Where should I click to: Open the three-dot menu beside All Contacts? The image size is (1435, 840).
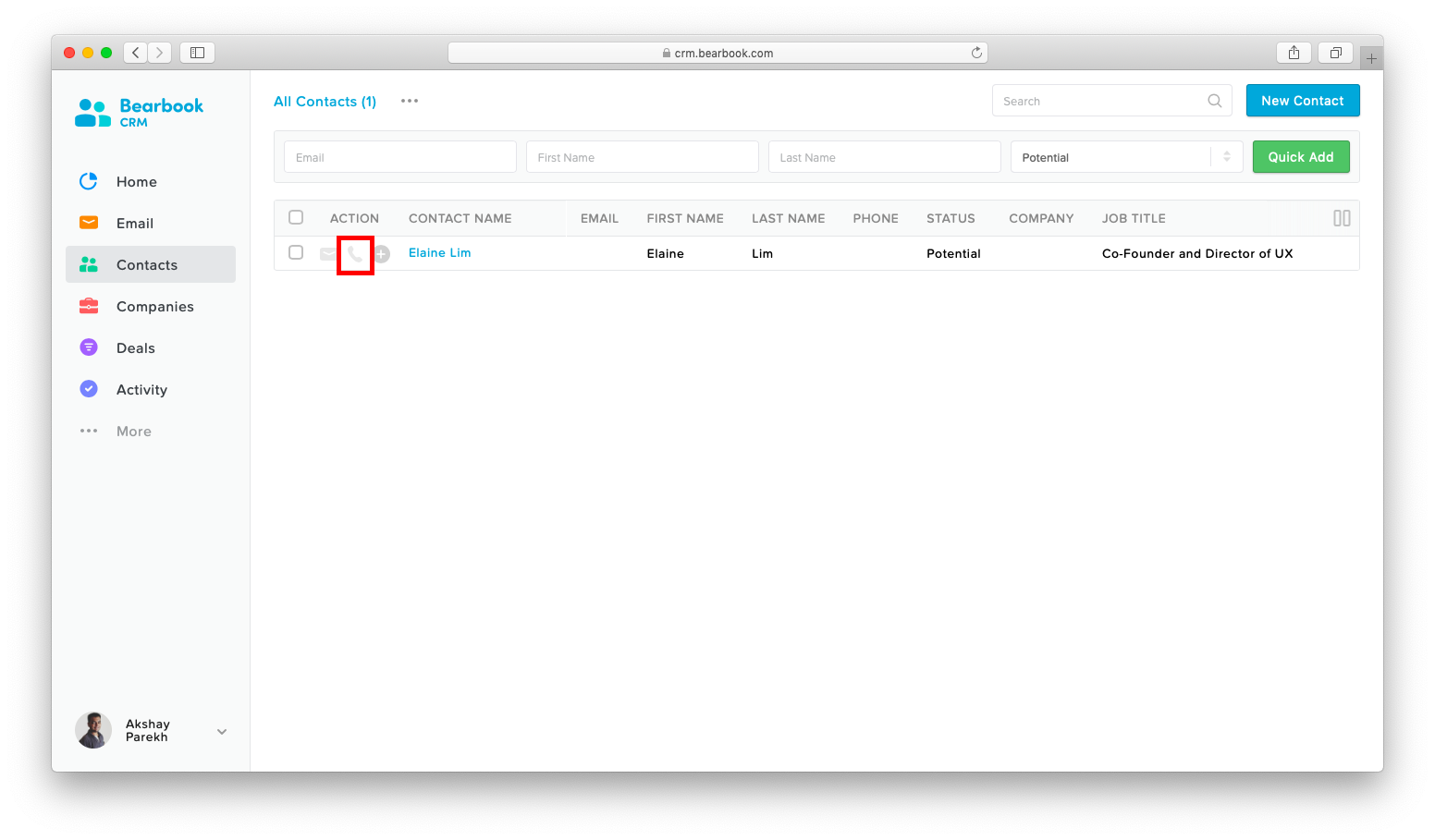pos(410,101)
